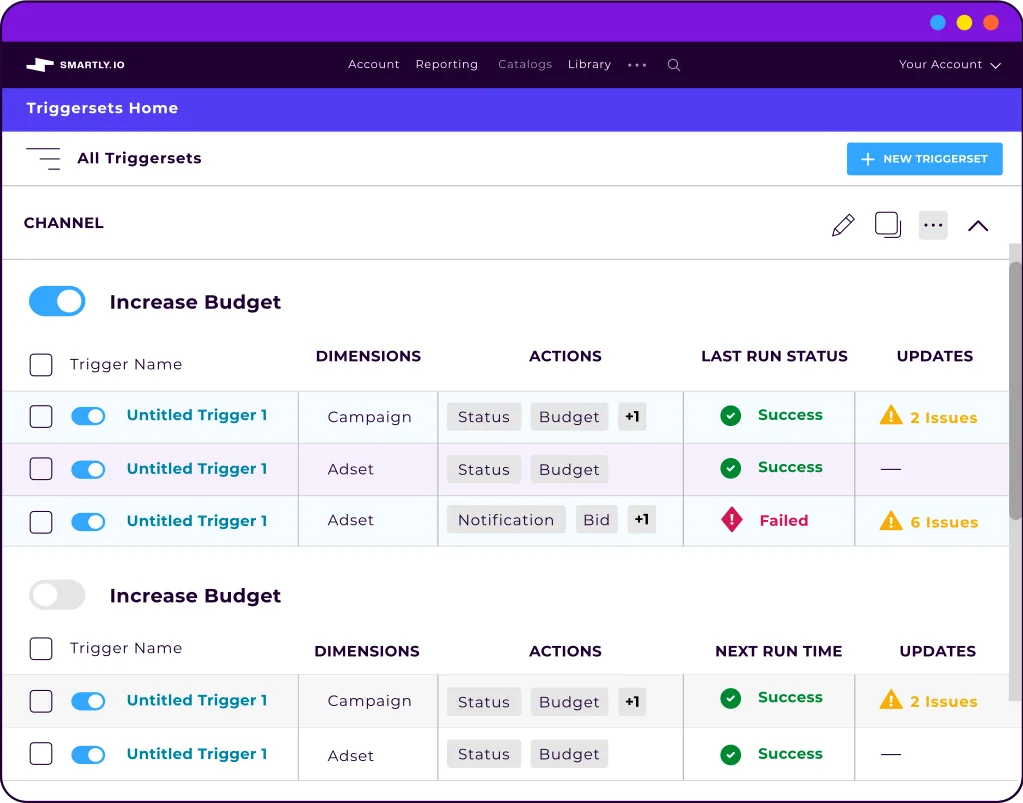Enable the second Increase Budget triggerset
Image resolution: width=1023 pixels, height=803 pixels.
[57, 595]
